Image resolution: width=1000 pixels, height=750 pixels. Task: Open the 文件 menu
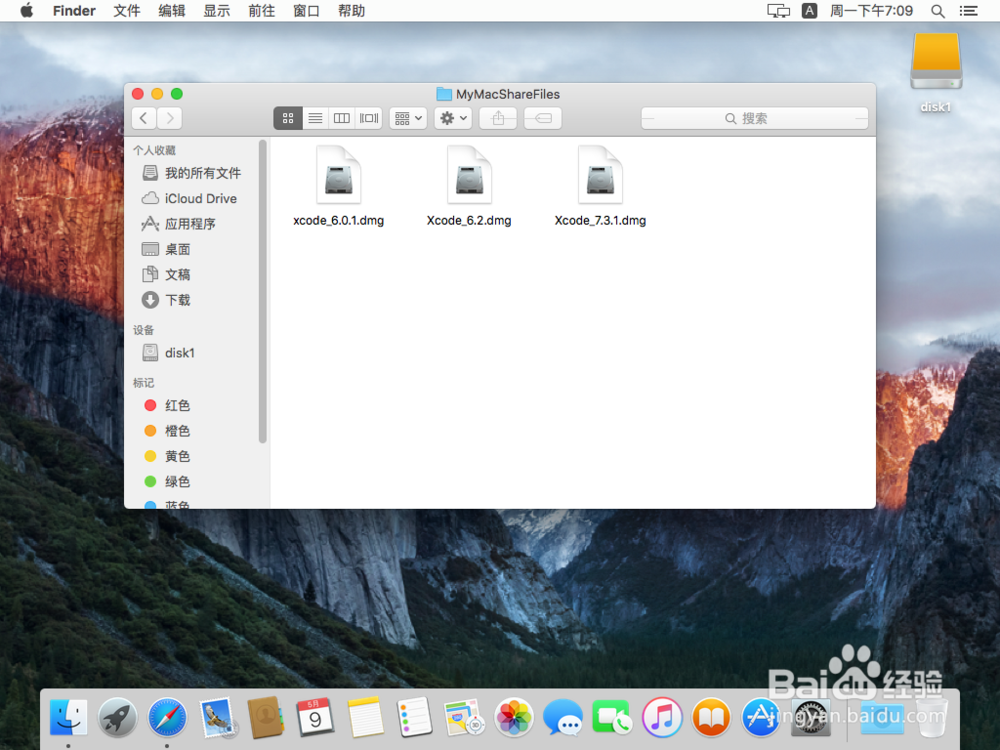pyautogui.click(x=126, y=11)
